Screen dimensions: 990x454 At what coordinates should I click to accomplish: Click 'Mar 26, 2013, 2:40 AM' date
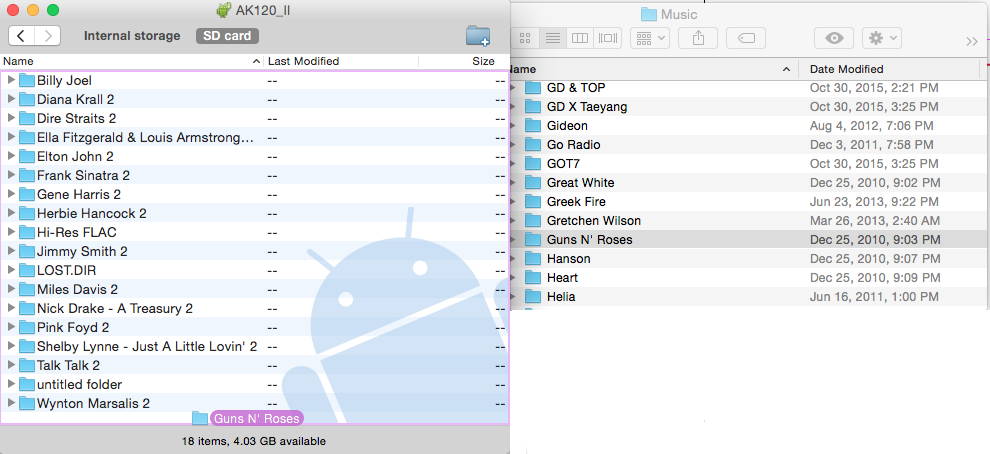click(875, 220)
